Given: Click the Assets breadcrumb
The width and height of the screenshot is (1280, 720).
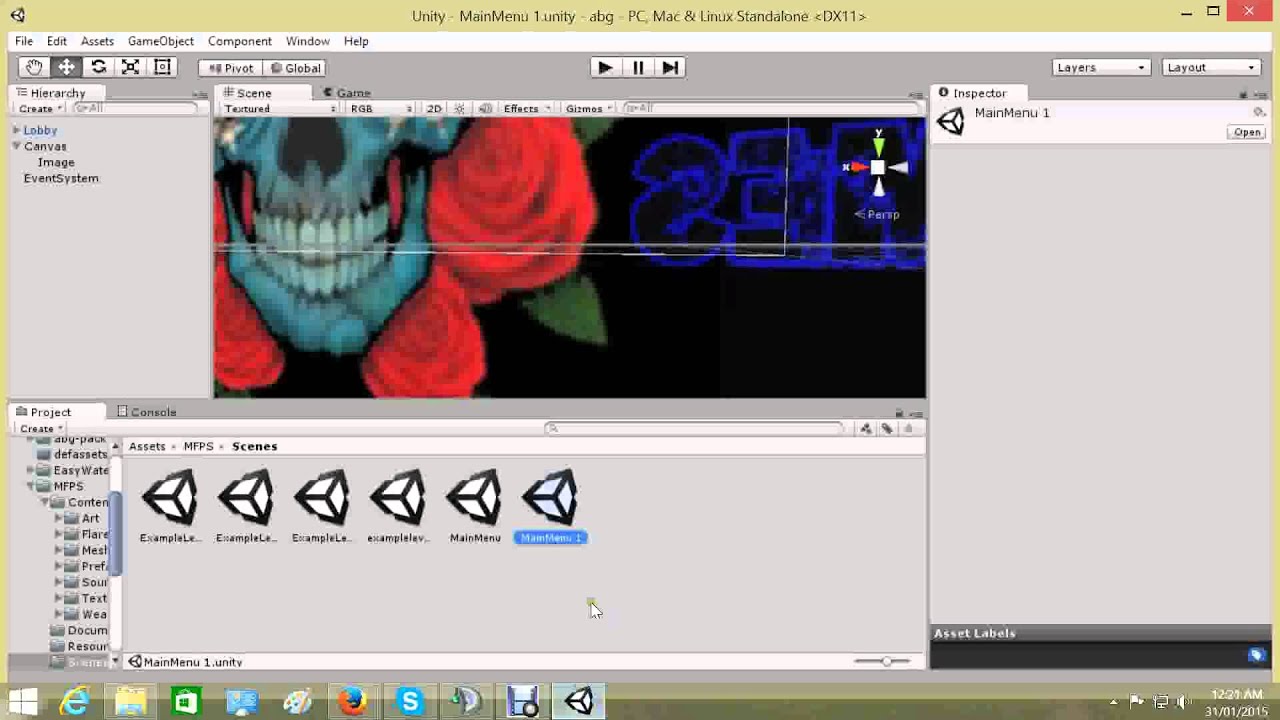Looking at the screenshot, I should [147, 446].
